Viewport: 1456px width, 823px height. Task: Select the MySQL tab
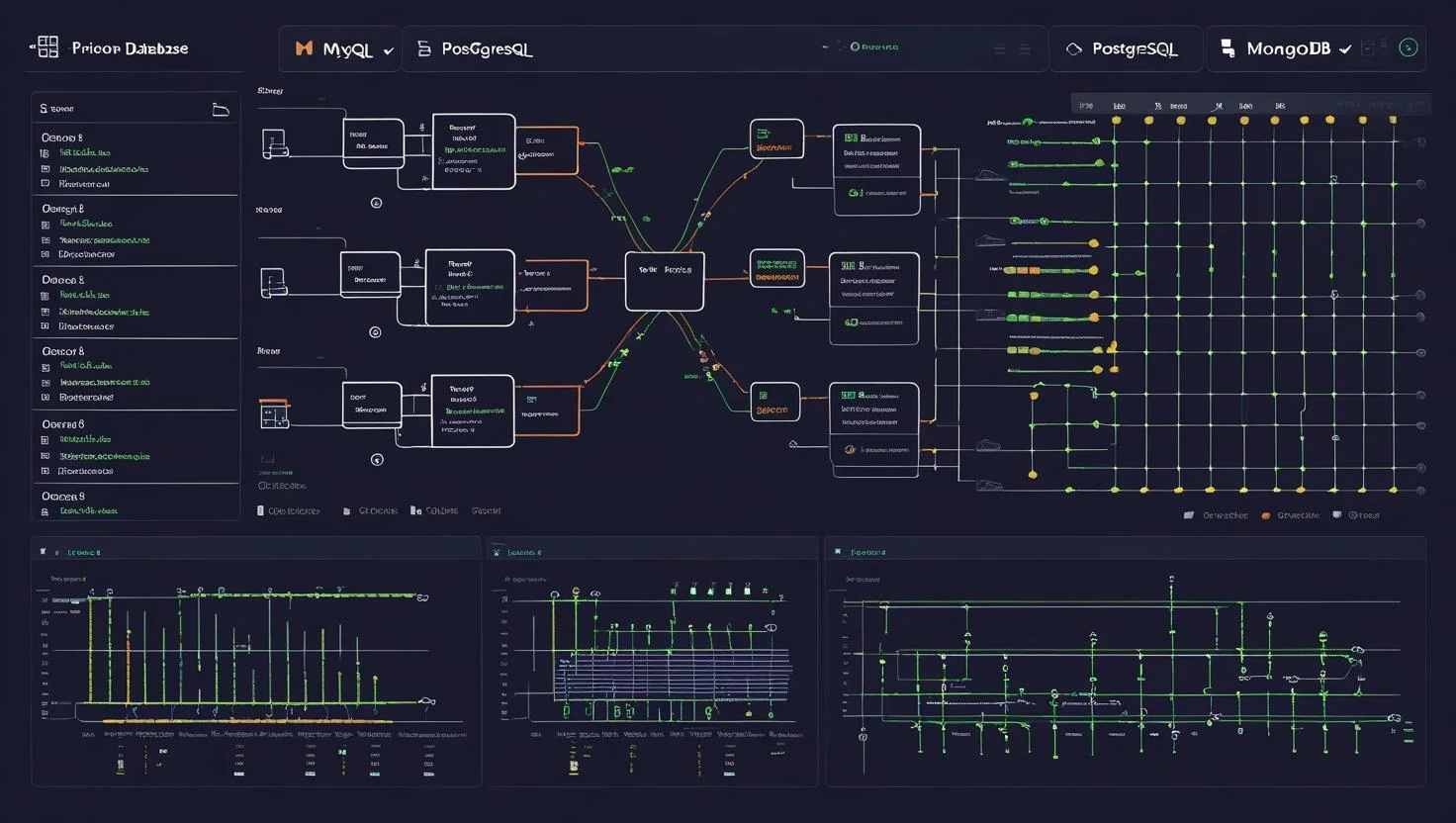(340, 48)
